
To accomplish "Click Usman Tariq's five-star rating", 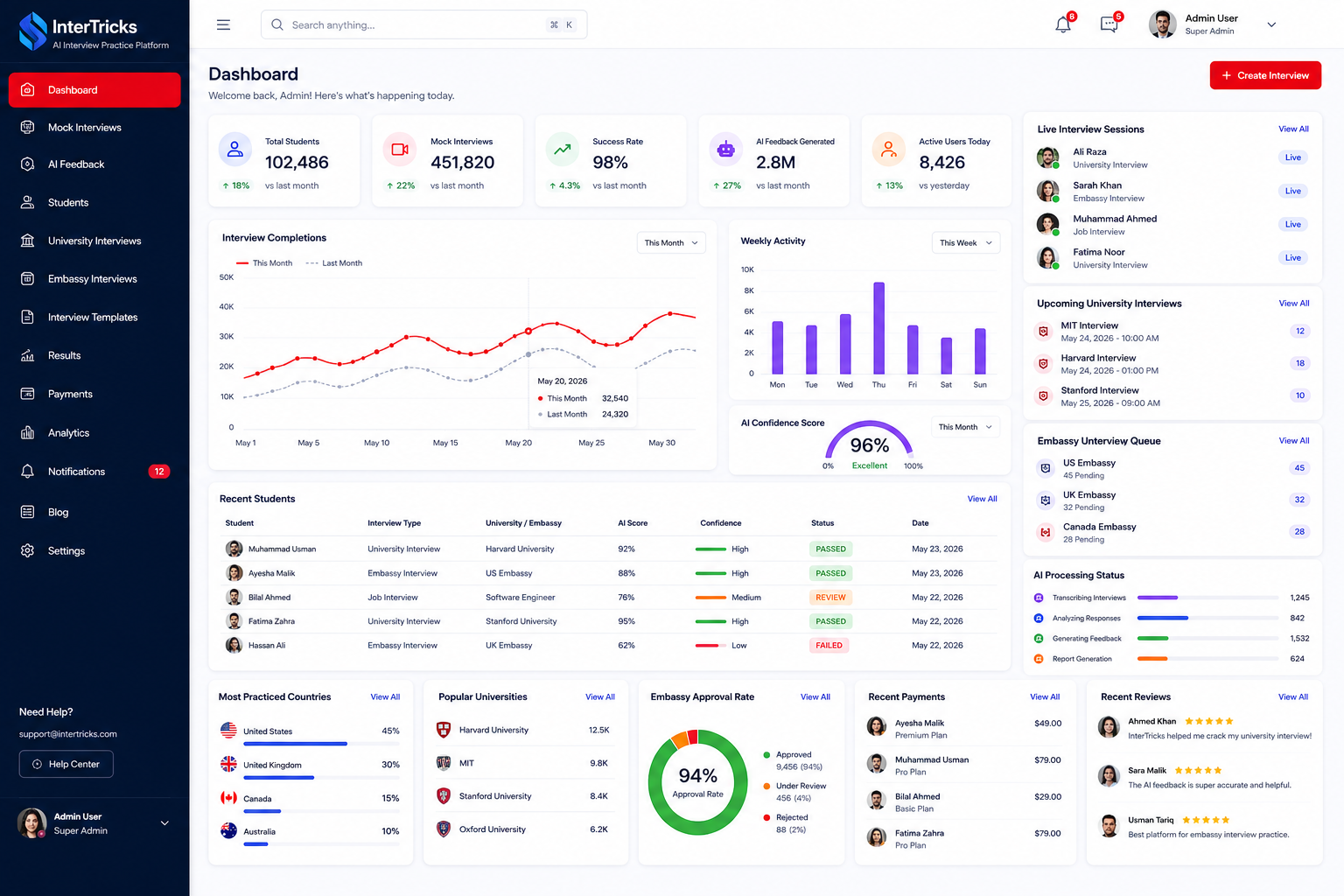I will [x=1206, y=820].
